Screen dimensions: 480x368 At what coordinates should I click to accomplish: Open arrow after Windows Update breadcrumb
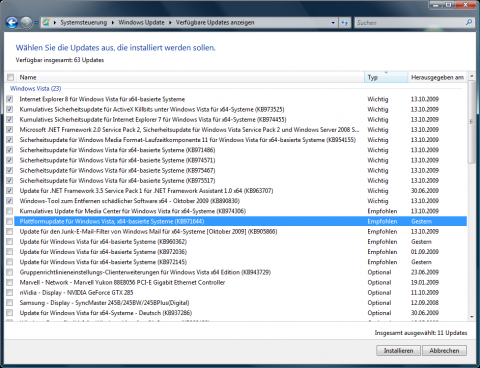[170, 23]
